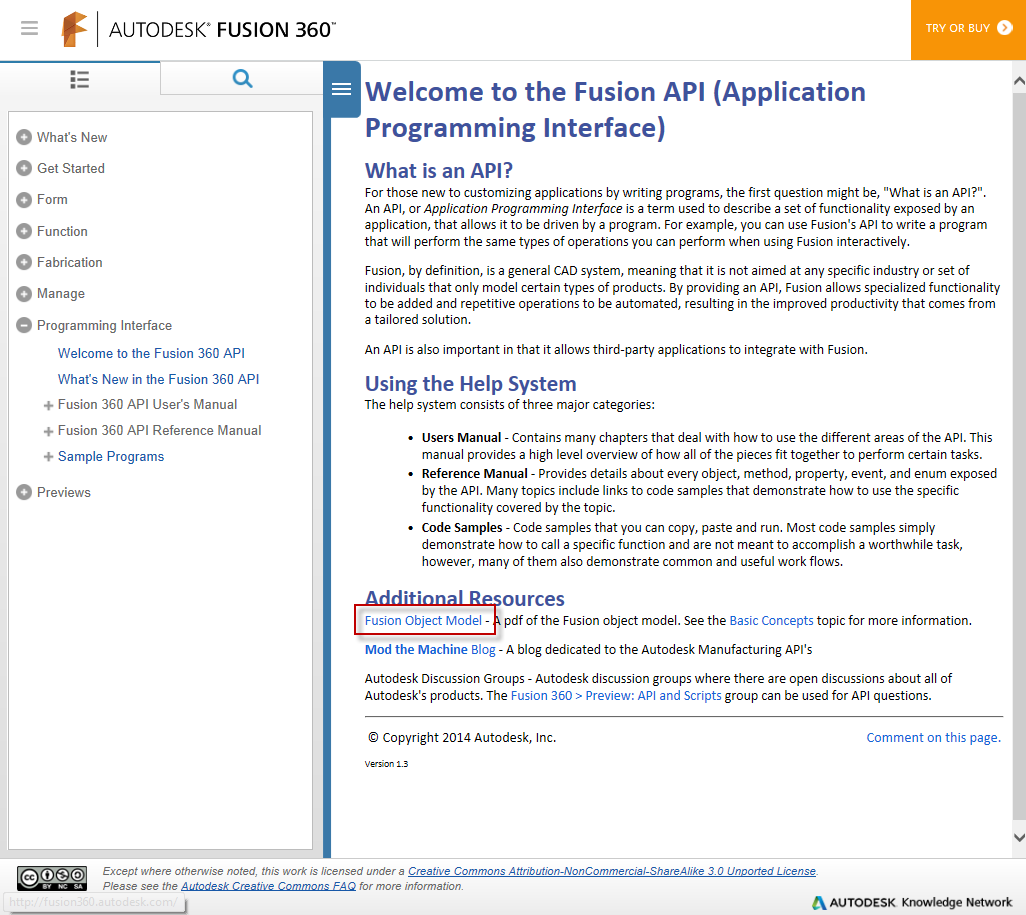Click the Autodesk Knowledge Network logo
Viewport: 1026px width, 915px height.
click(x=911, y=903)
